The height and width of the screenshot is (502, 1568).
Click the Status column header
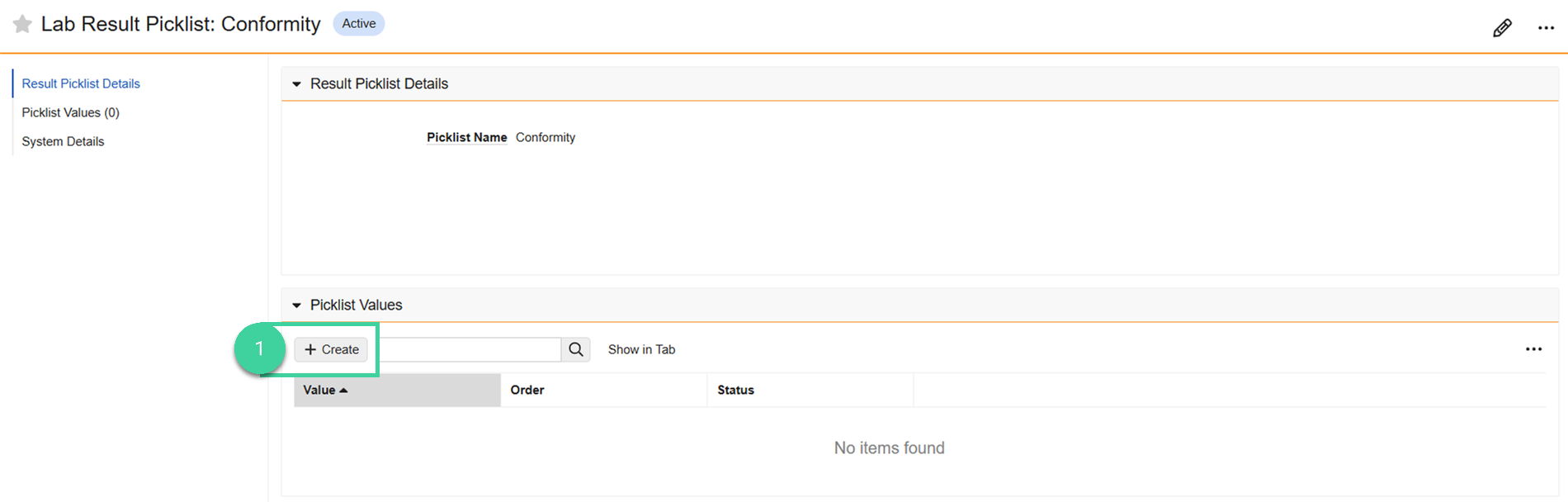[735, 390]
